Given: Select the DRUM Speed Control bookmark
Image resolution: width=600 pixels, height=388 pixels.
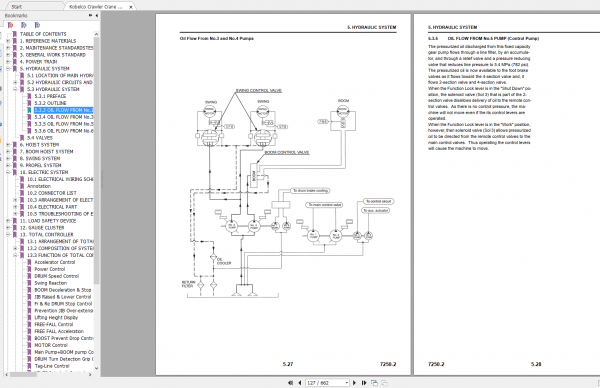Looking at the screenshot, I should coord(57,276).
